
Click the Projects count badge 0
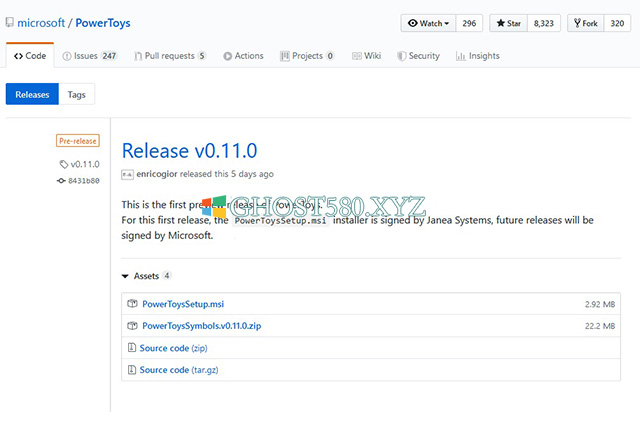(x=330, y=56)
